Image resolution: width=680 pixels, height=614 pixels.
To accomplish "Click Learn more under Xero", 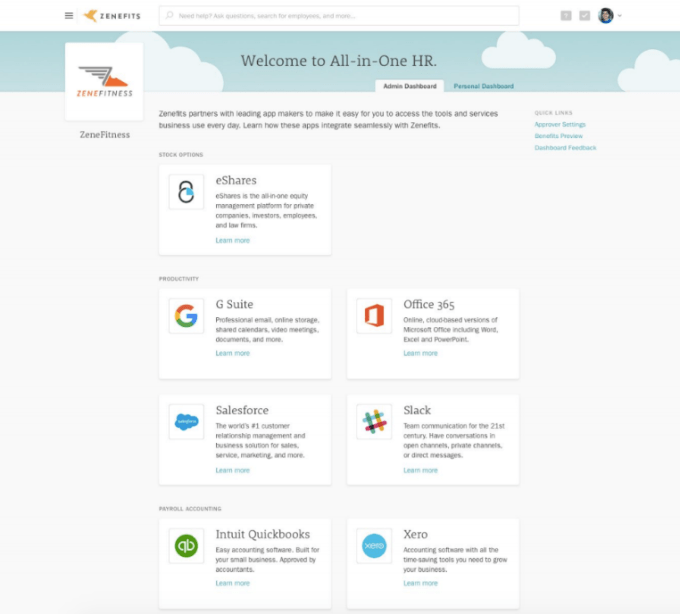I will pyautogui.click(x=420, y=583).
